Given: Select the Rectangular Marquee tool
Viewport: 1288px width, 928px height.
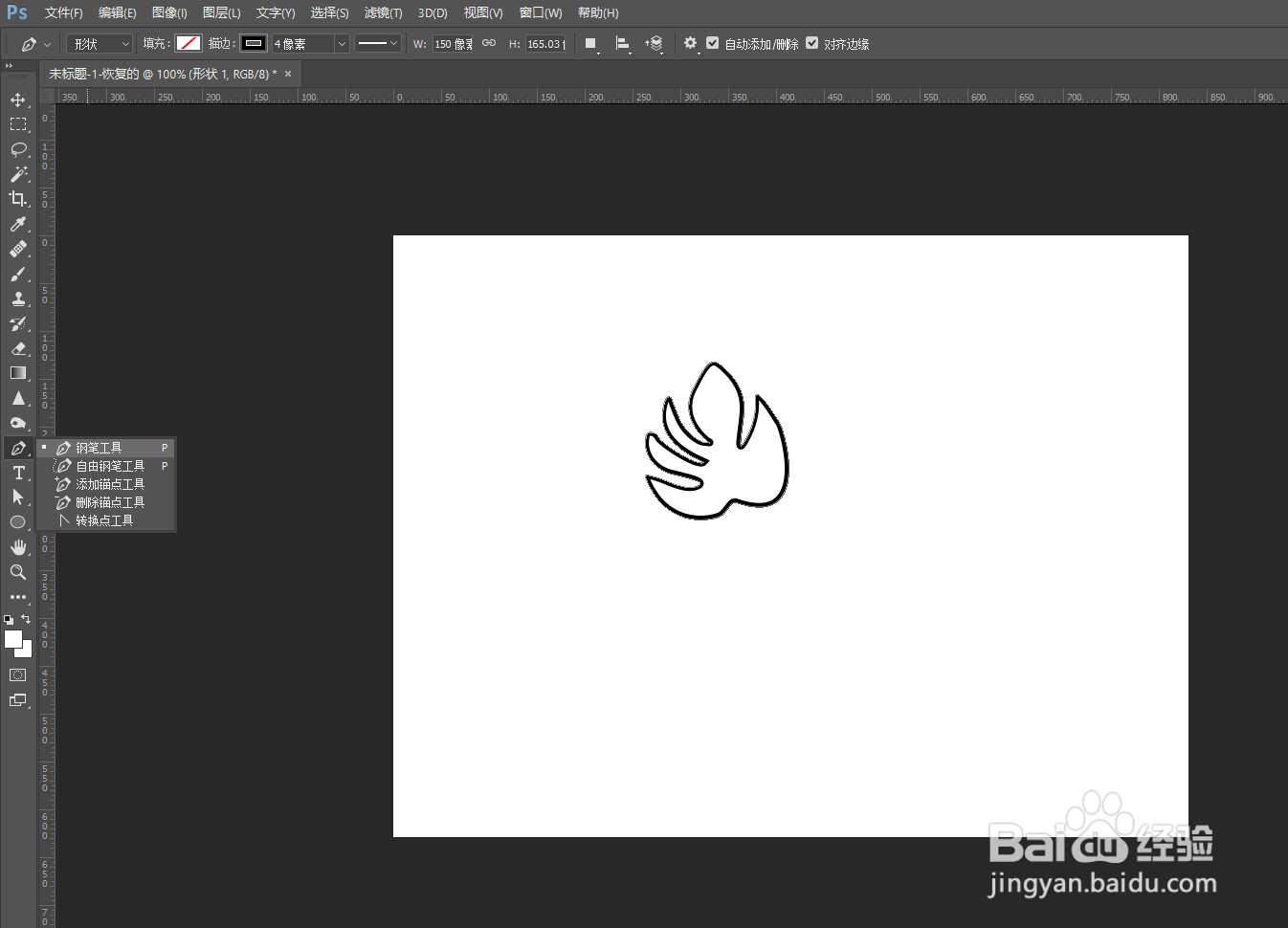Looking at the screenshot, I should tap(18, 124).
